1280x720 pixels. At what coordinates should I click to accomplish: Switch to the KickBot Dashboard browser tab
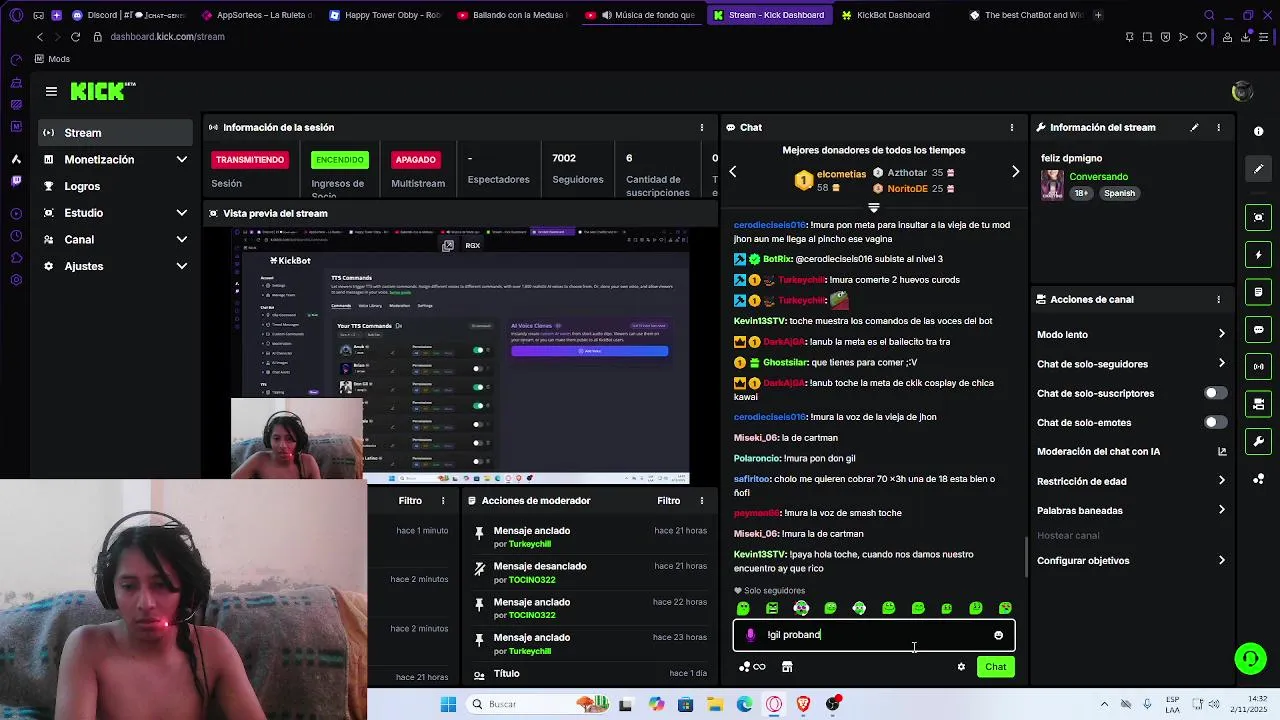[893, 15]
